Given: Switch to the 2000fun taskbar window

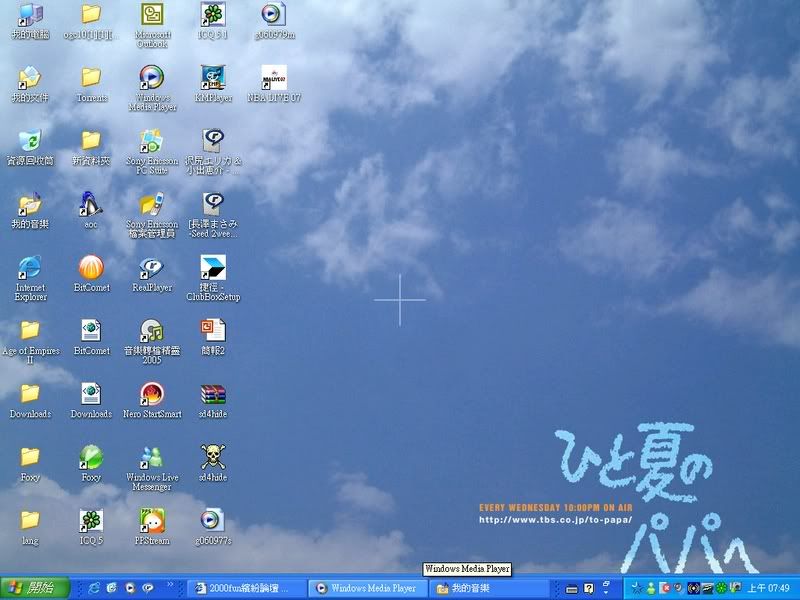Looking at the screenshot, I should [244, 588].
